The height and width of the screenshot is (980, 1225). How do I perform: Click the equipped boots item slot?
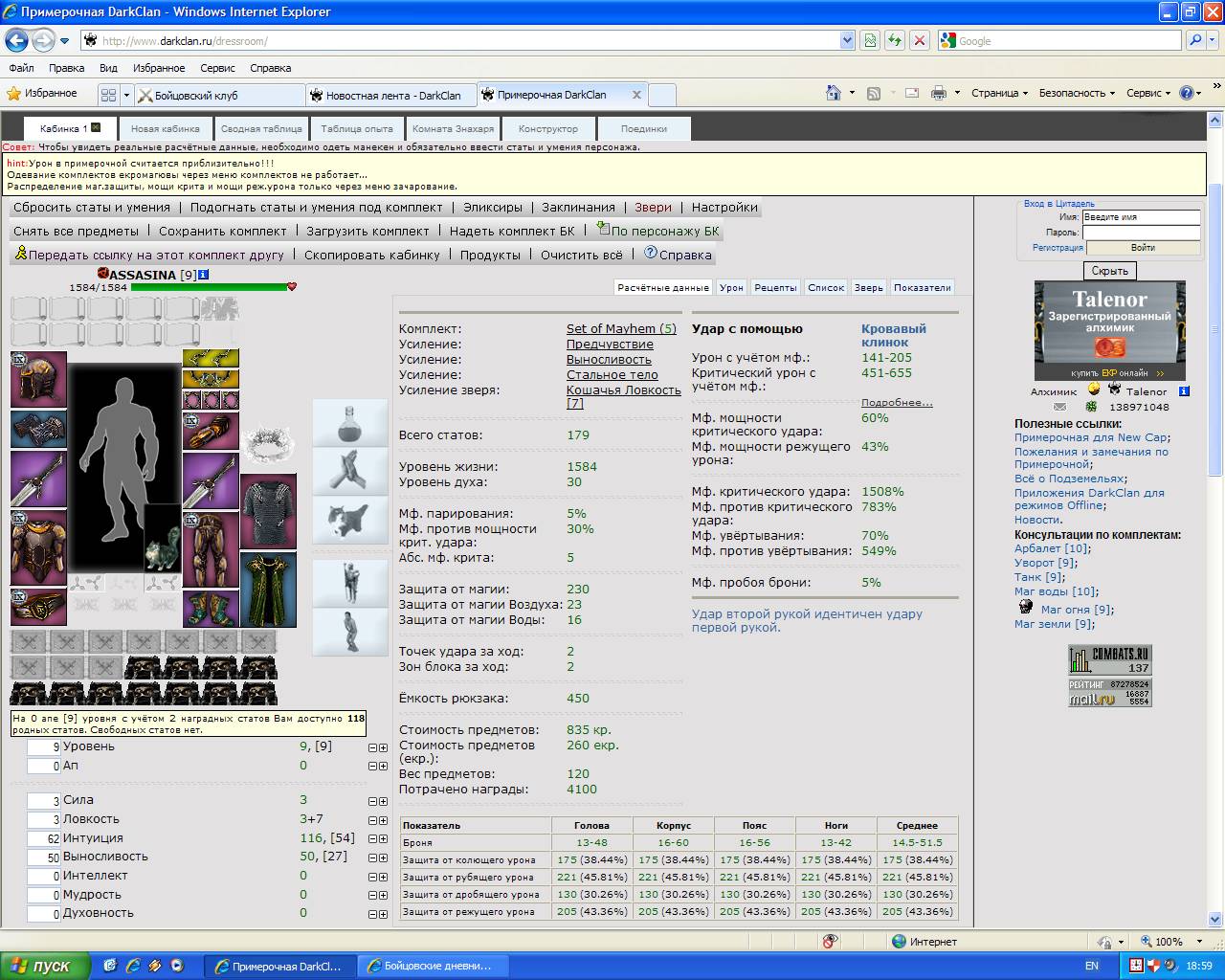coord(211,610)
